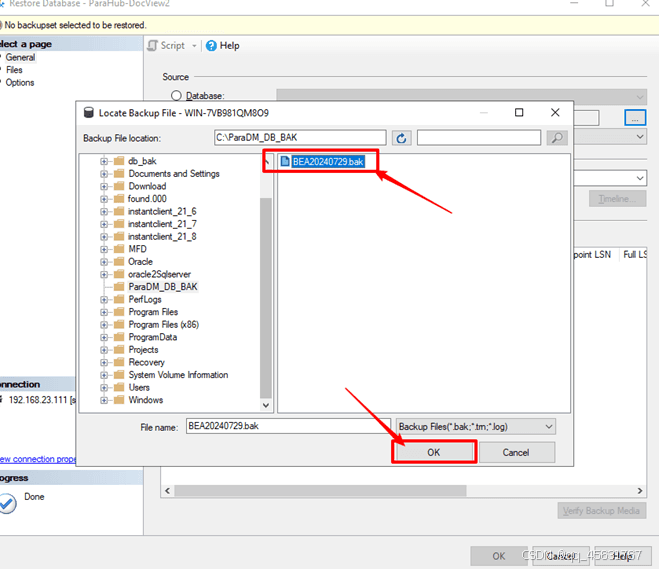Click the search text box in dialog

pyautogui.click(x=479, y=138)
